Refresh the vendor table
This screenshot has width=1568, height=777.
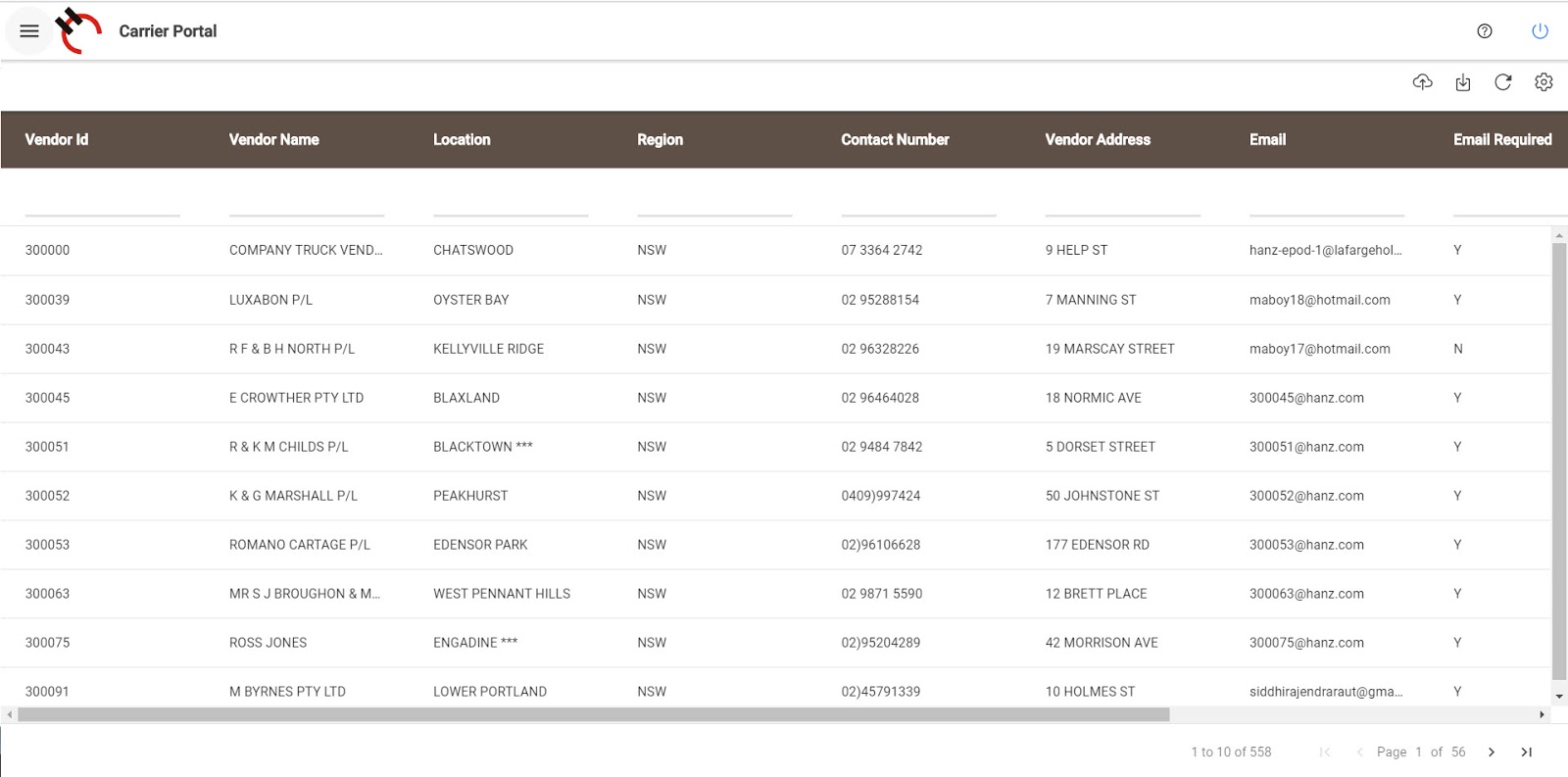(1503, 82)
